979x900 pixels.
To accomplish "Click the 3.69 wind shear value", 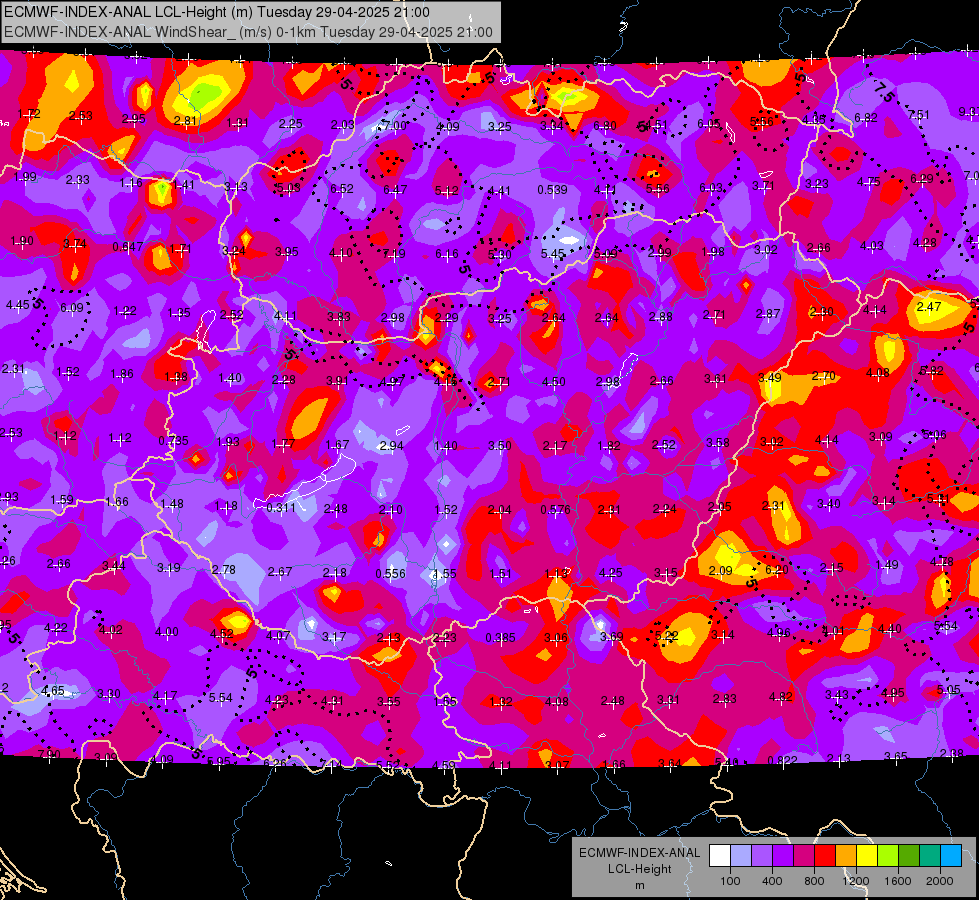I will coord(611,636).
